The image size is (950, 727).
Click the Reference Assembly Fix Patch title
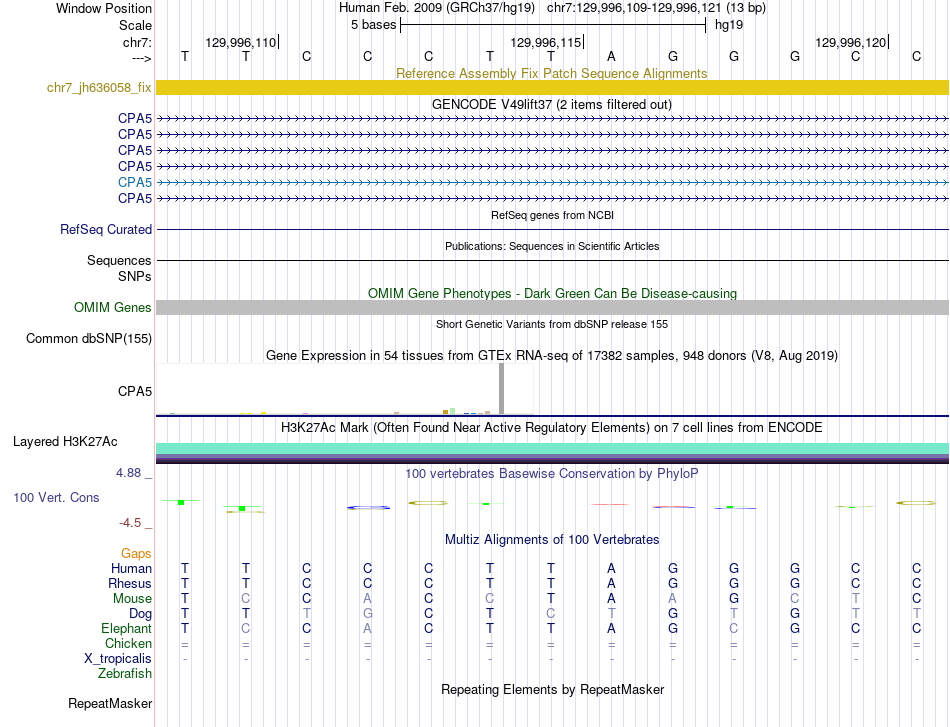(551, 73)
